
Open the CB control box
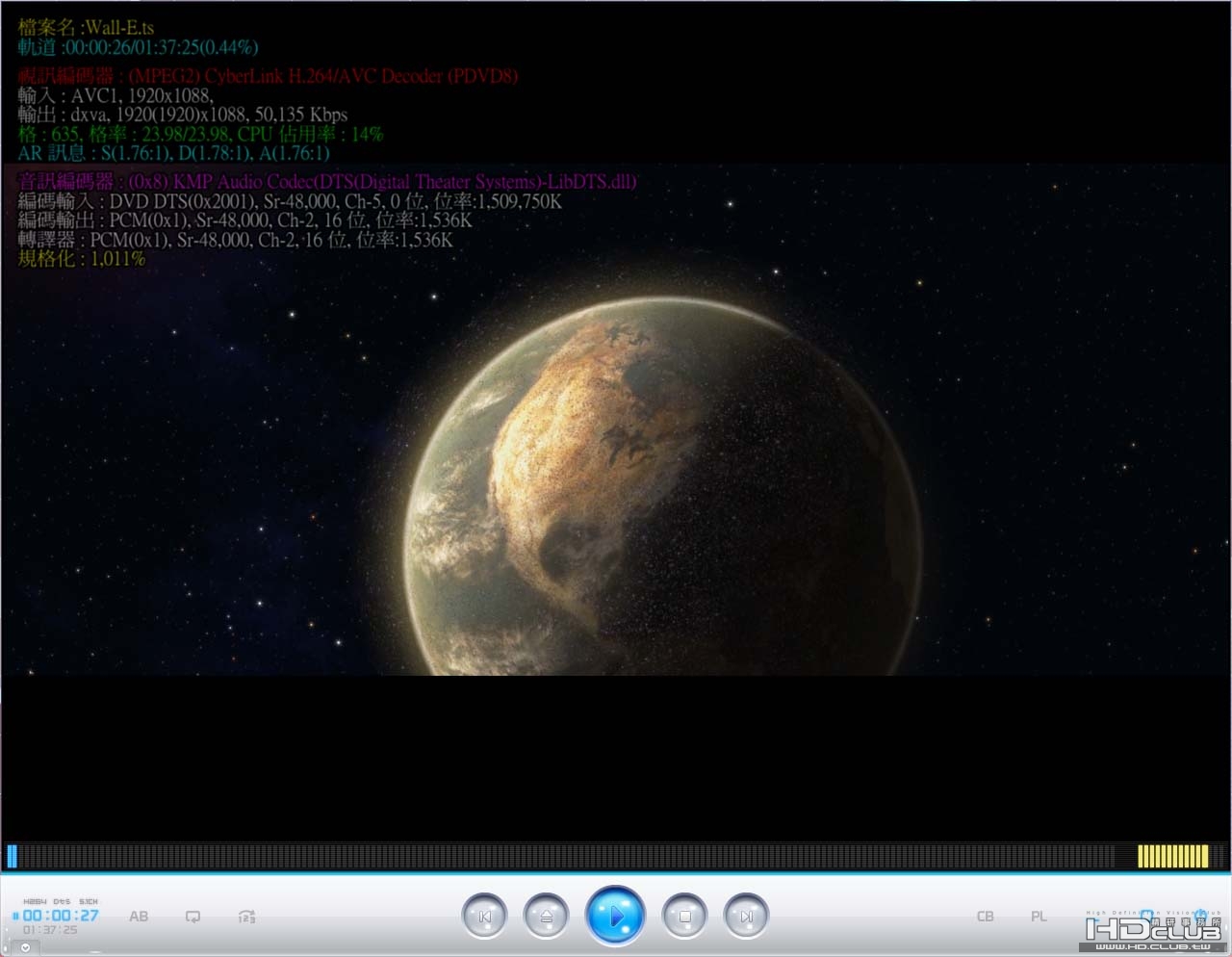tap(985, 917)
